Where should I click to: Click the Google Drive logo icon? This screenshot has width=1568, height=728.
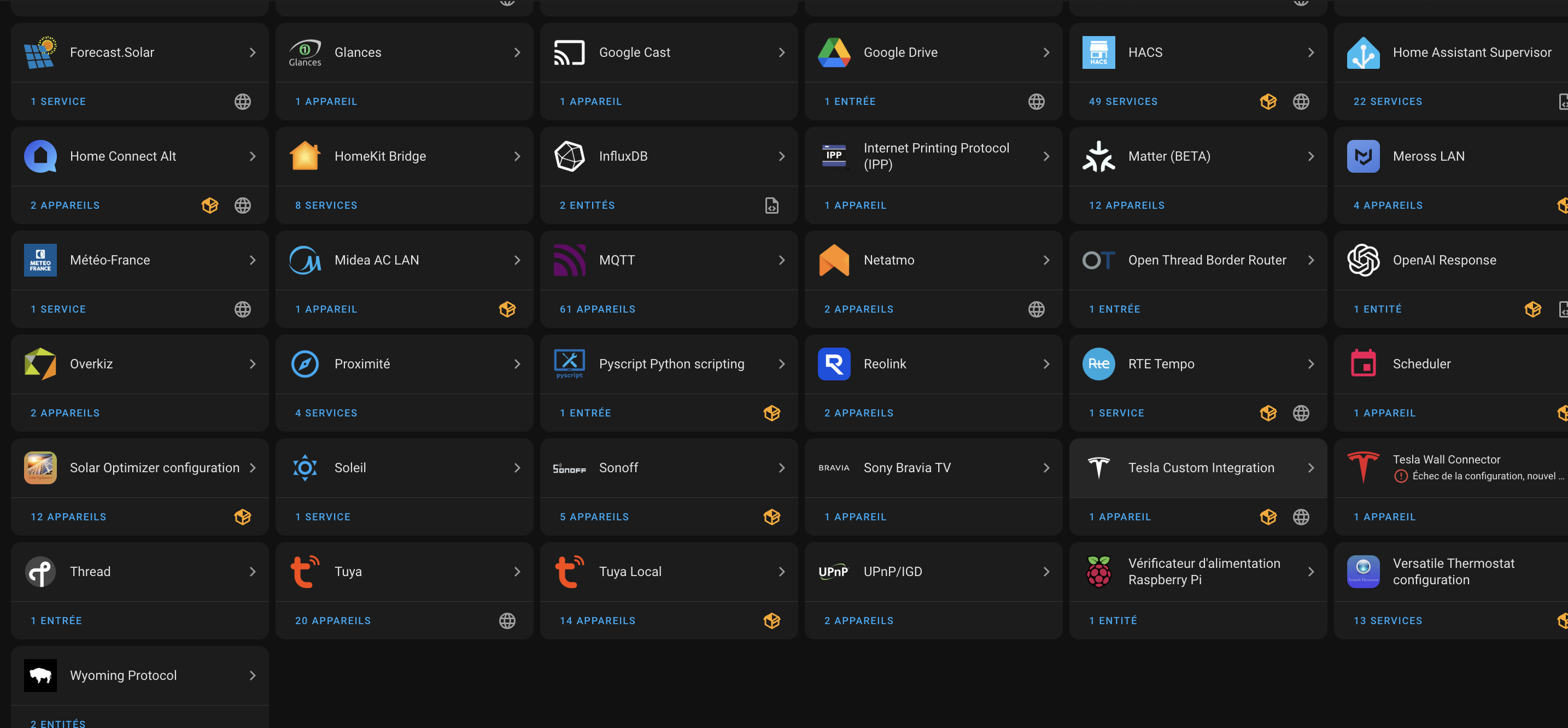833,52
